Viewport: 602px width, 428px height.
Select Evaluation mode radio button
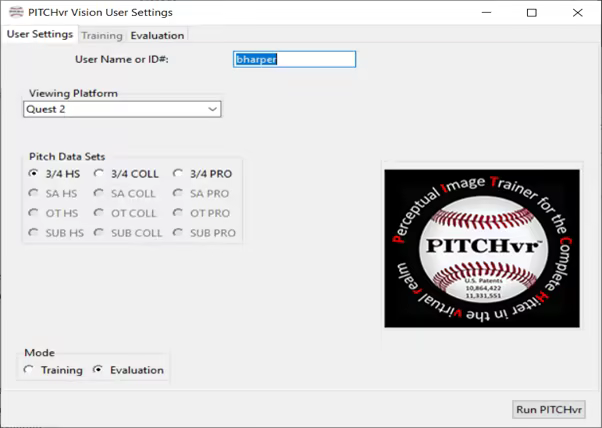tap(98, 370)
